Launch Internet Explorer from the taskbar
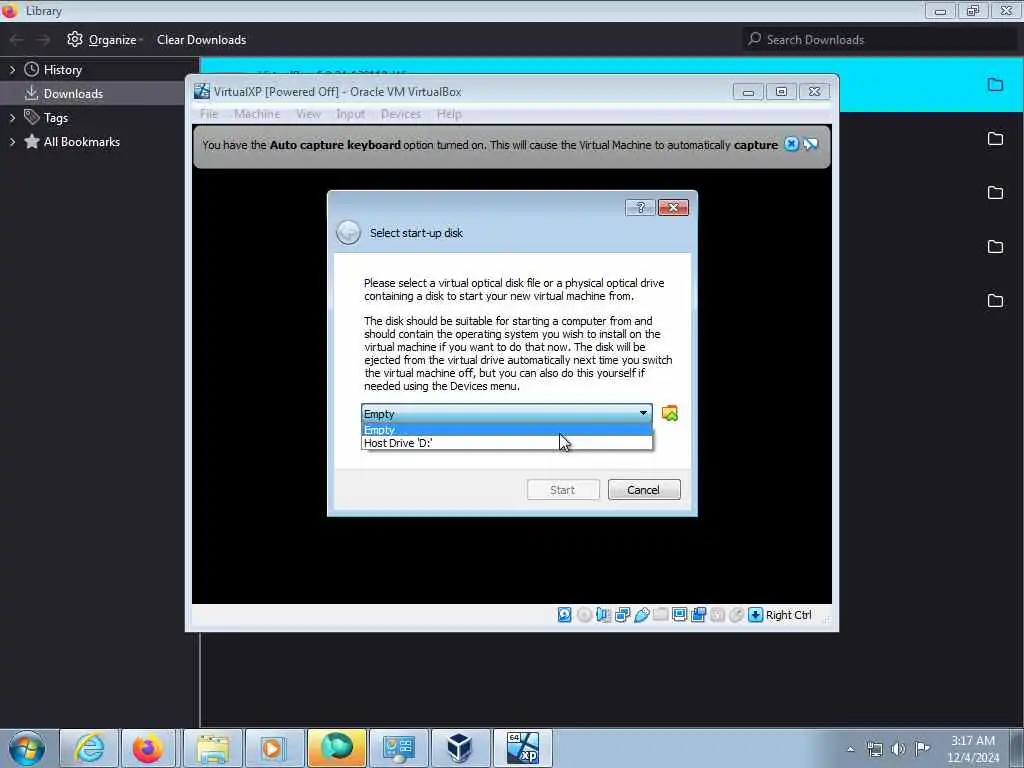The height and width of the screenshot is (768, 1024). pos(89,748)
